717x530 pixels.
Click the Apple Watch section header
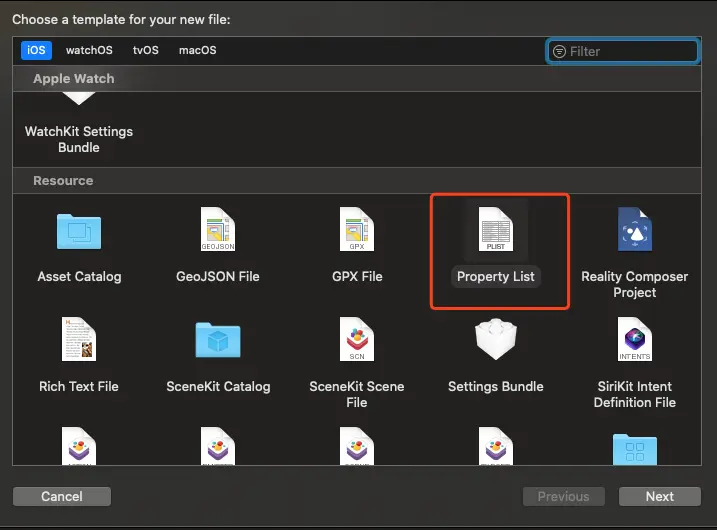pyautogui.click(x=74, y=79)
